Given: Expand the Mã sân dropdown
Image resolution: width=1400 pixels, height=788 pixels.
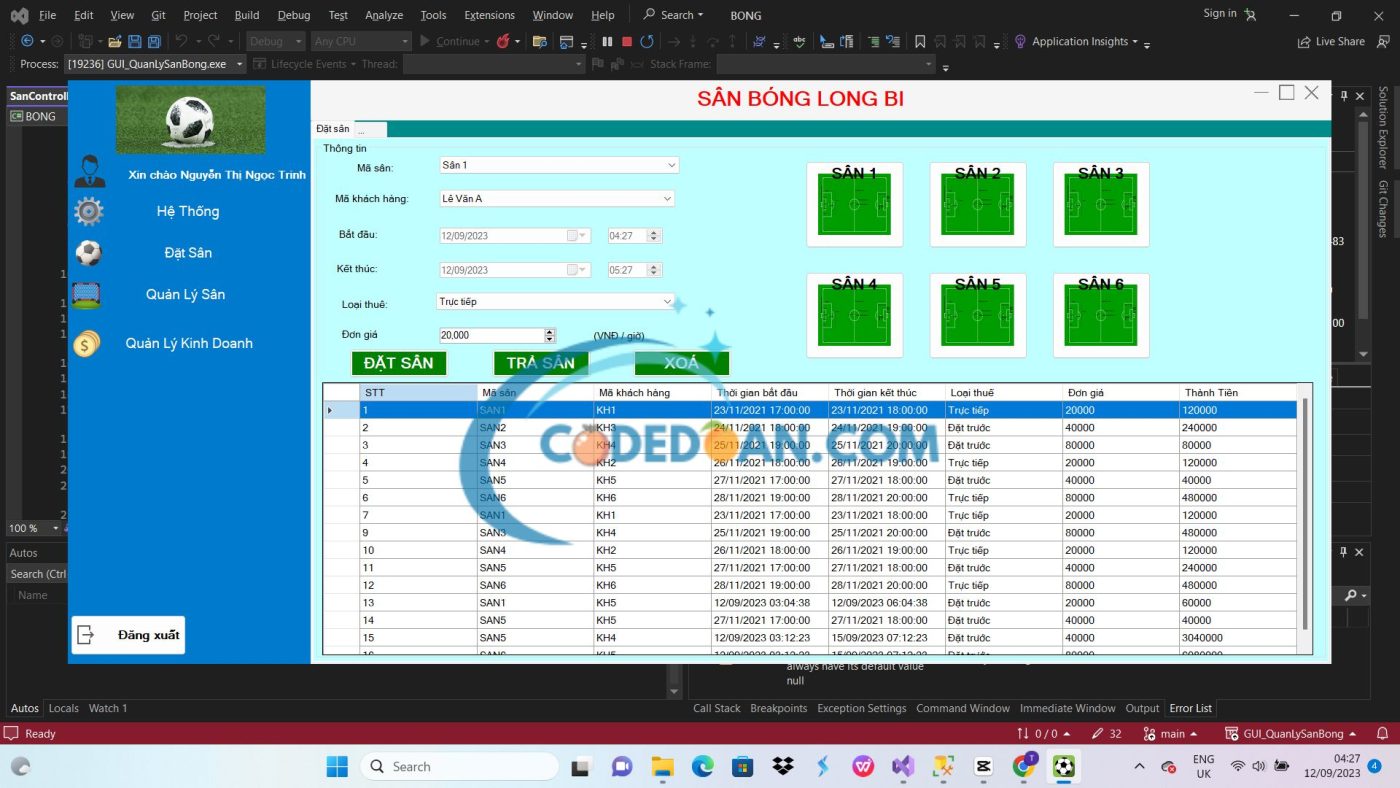Looking at the screenshot, I should (671, 165).
